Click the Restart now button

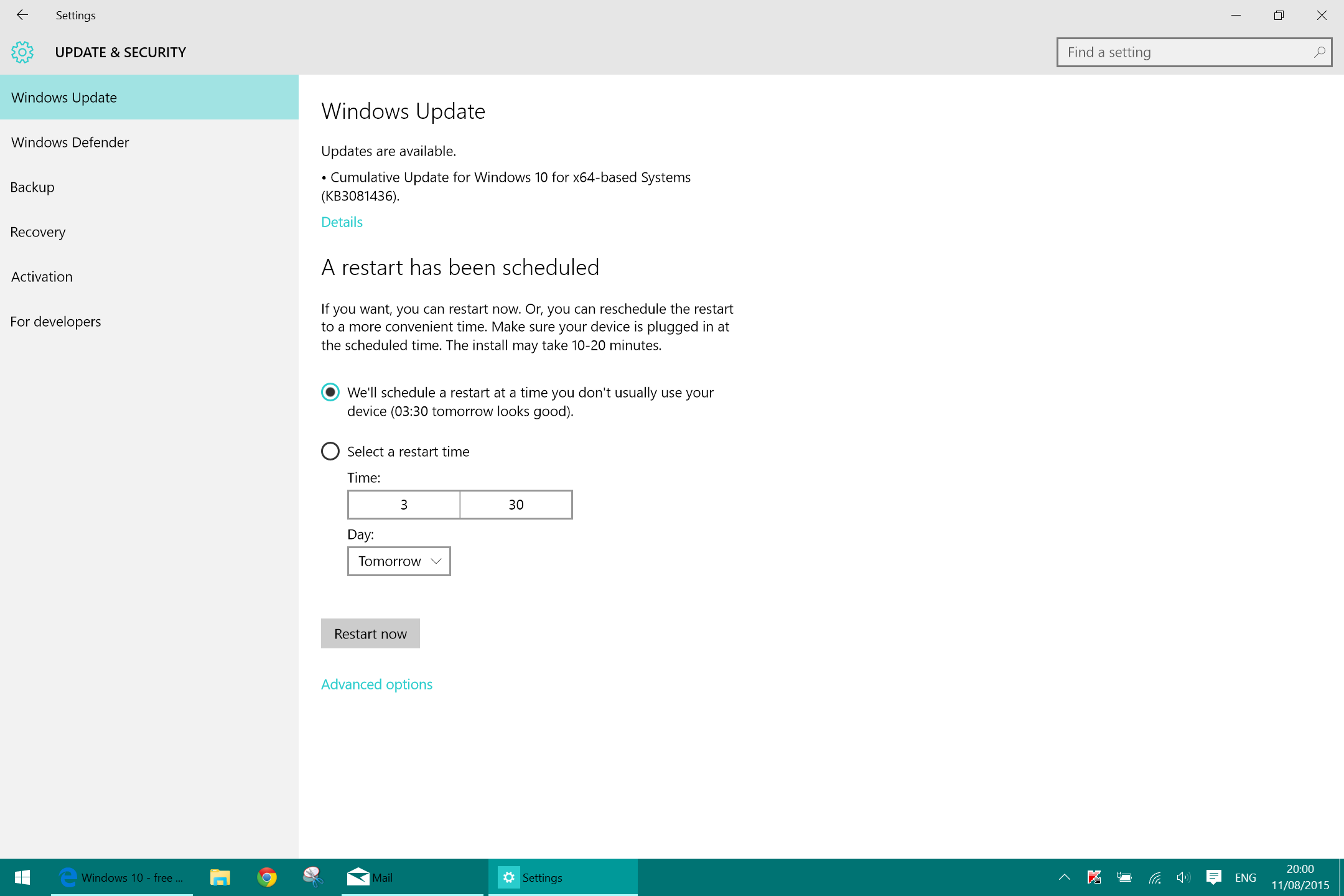tap(370, 633)
